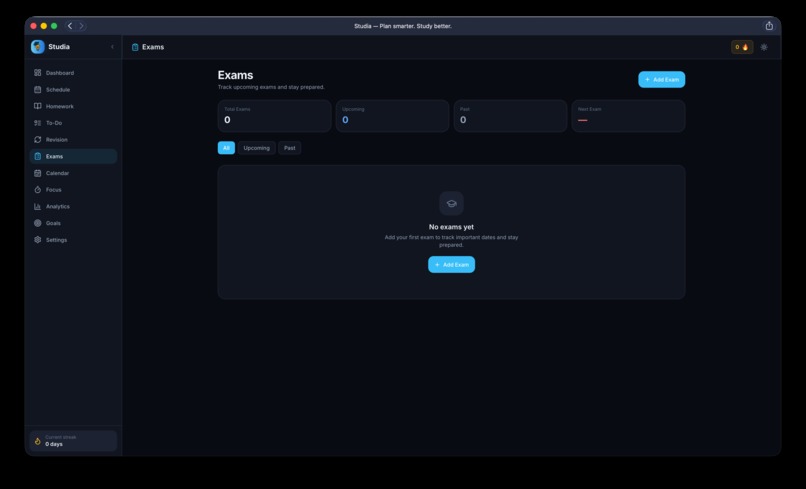Click the Exams clipboard icon in header
806x489 pixels.
point(135,47)
